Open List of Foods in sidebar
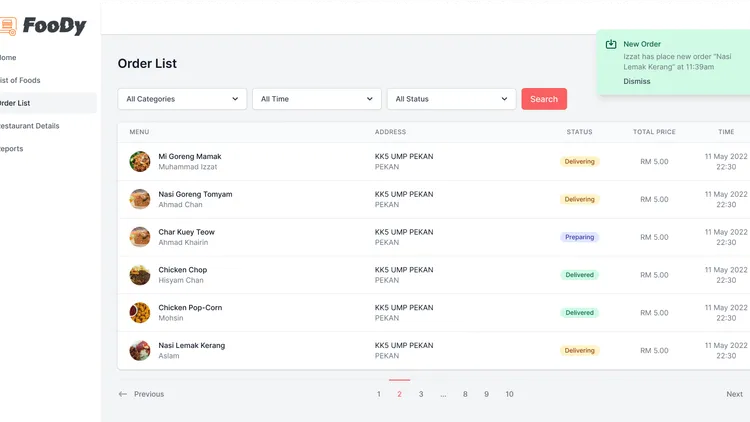The height and width of the screenshot is (422, 750). tap(20, 80)
